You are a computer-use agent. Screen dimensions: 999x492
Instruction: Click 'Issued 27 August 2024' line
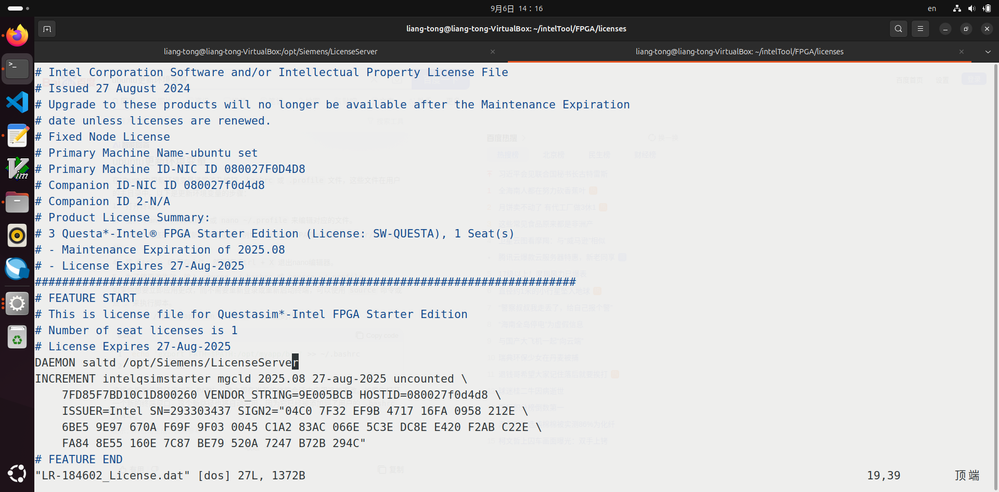[x=112, y=89]
